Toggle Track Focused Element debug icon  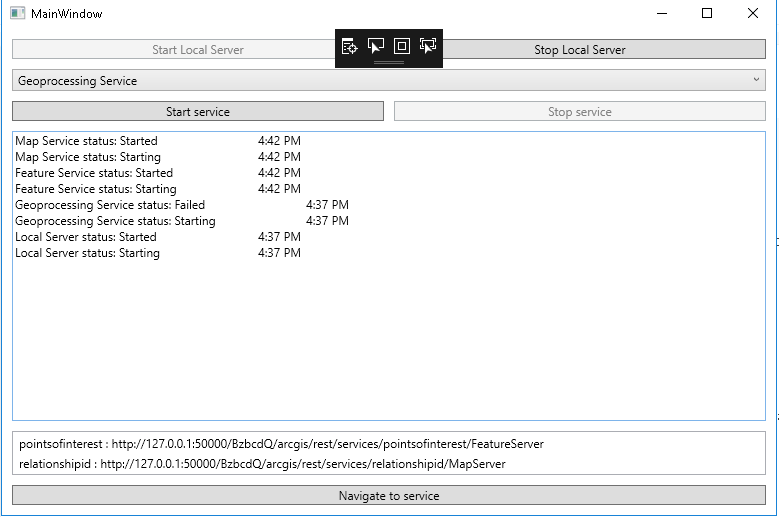point(428,46)
